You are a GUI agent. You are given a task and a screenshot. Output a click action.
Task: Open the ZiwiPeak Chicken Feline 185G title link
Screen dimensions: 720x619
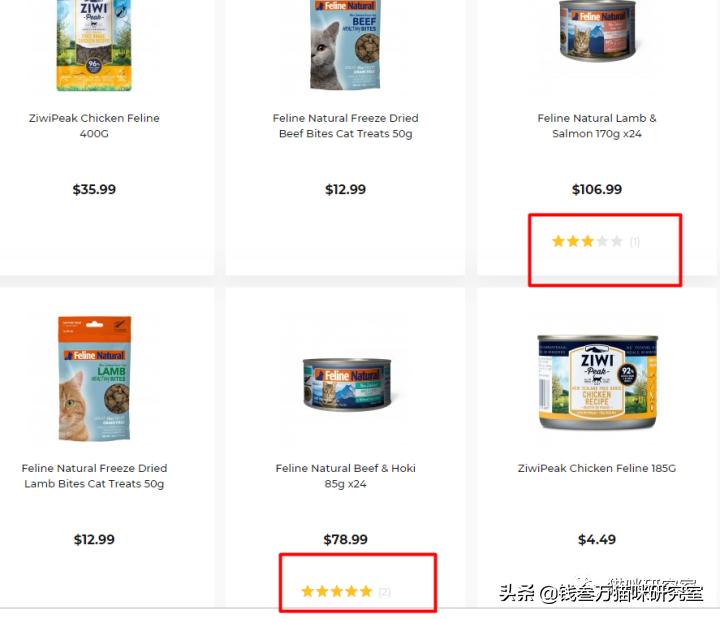597,468
